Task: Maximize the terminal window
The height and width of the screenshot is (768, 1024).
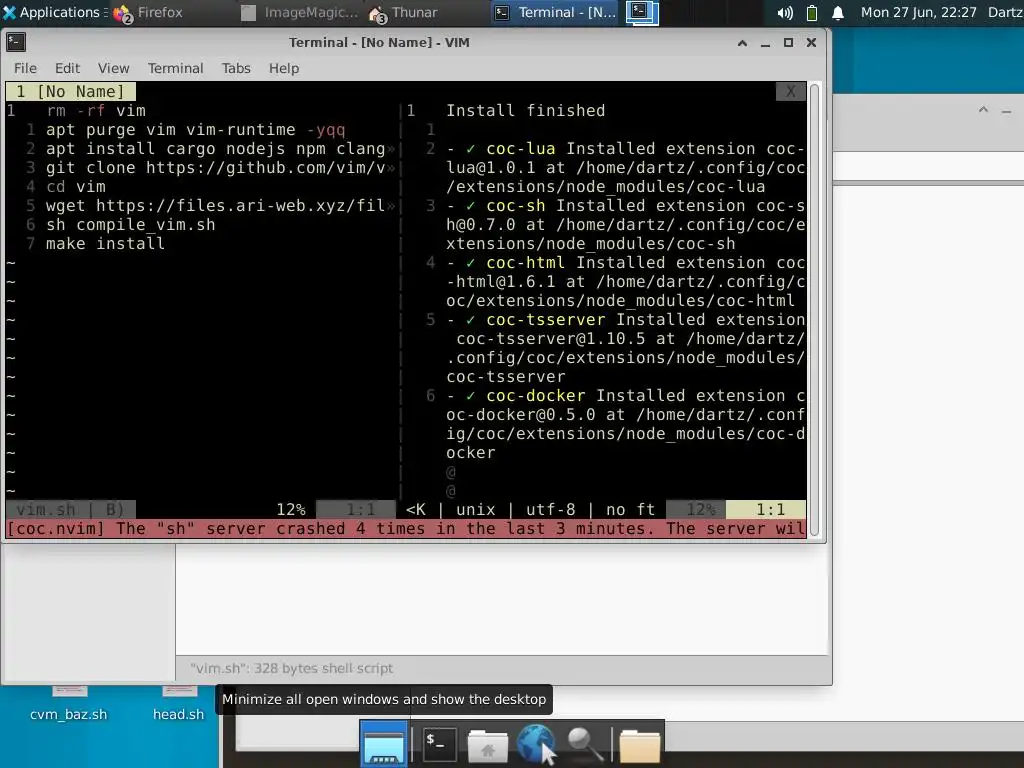Action: coord(788,43)
